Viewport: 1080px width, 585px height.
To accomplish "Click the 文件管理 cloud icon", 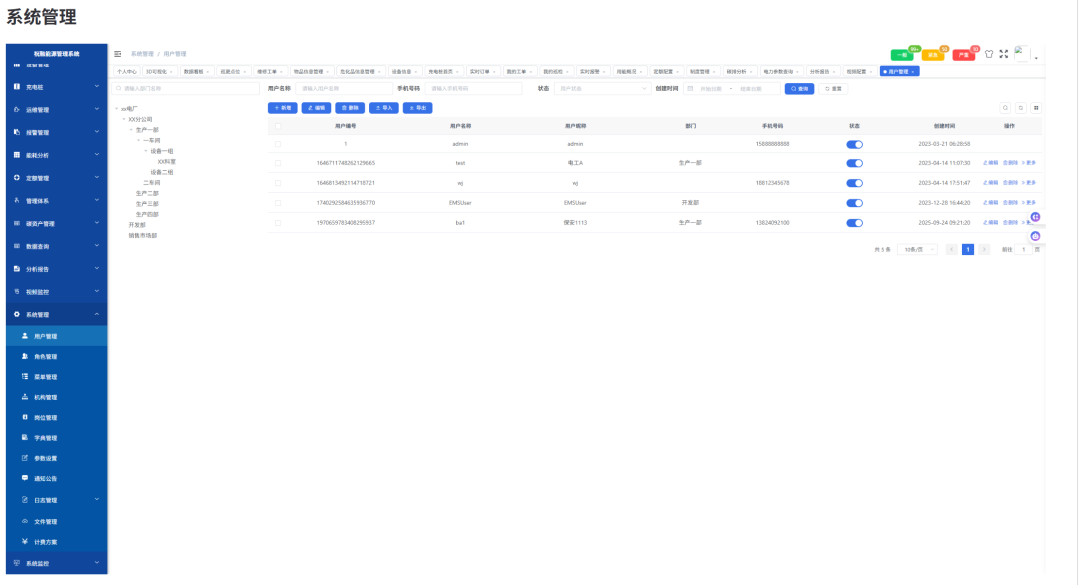I will 25,522.
